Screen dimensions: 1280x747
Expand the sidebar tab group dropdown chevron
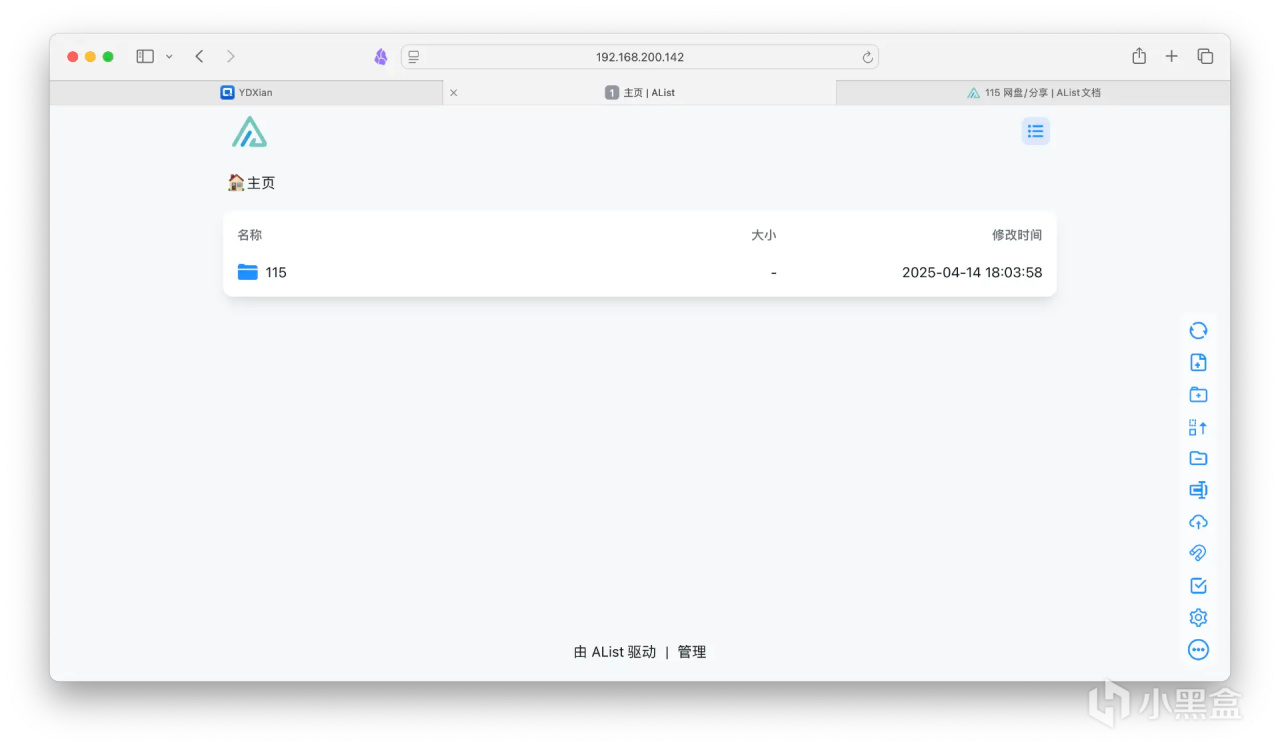pos(169,57)
